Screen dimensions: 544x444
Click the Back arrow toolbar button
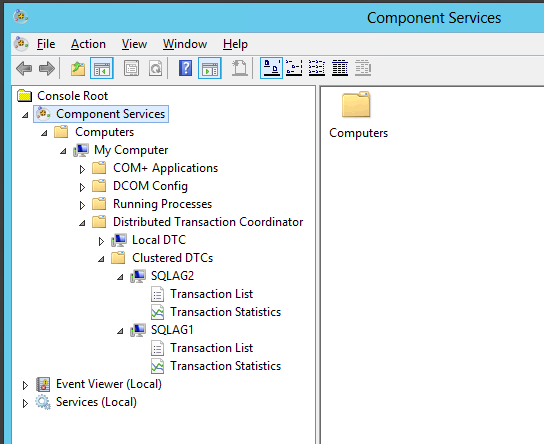coord(24,68)
